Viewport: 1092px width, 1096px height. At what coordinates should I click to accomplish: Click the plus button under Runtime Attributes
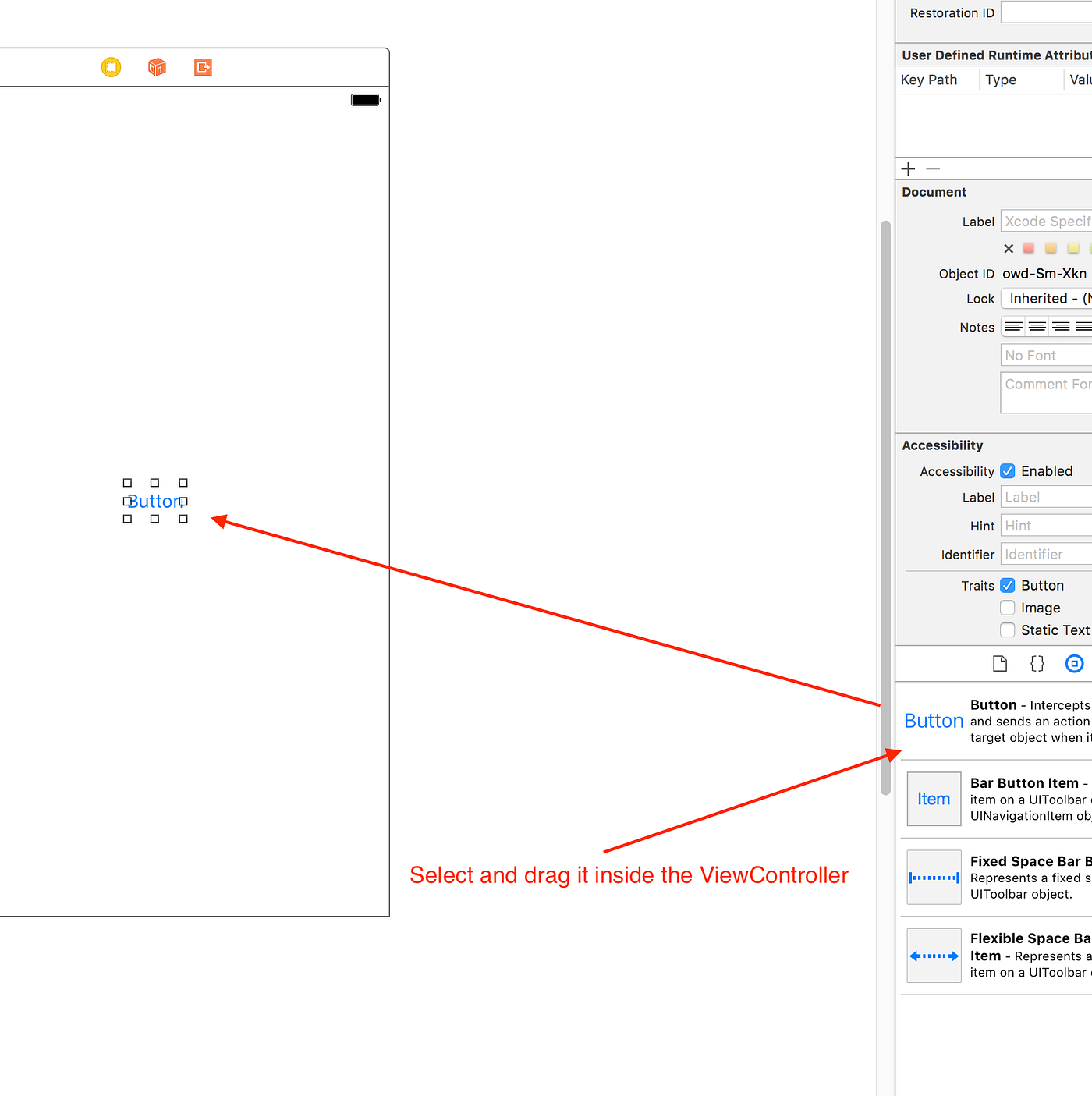coord(908,168)
